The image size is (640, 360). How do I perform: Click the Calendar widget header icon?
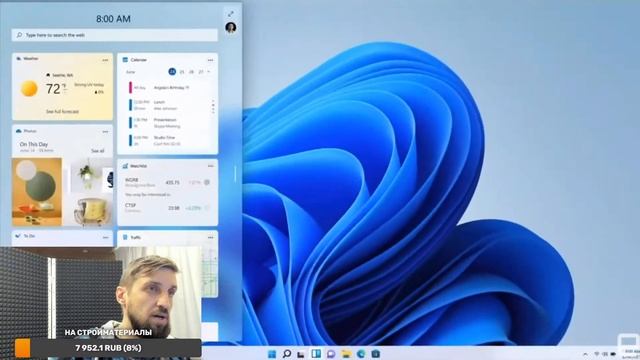(x=125, y=60)
